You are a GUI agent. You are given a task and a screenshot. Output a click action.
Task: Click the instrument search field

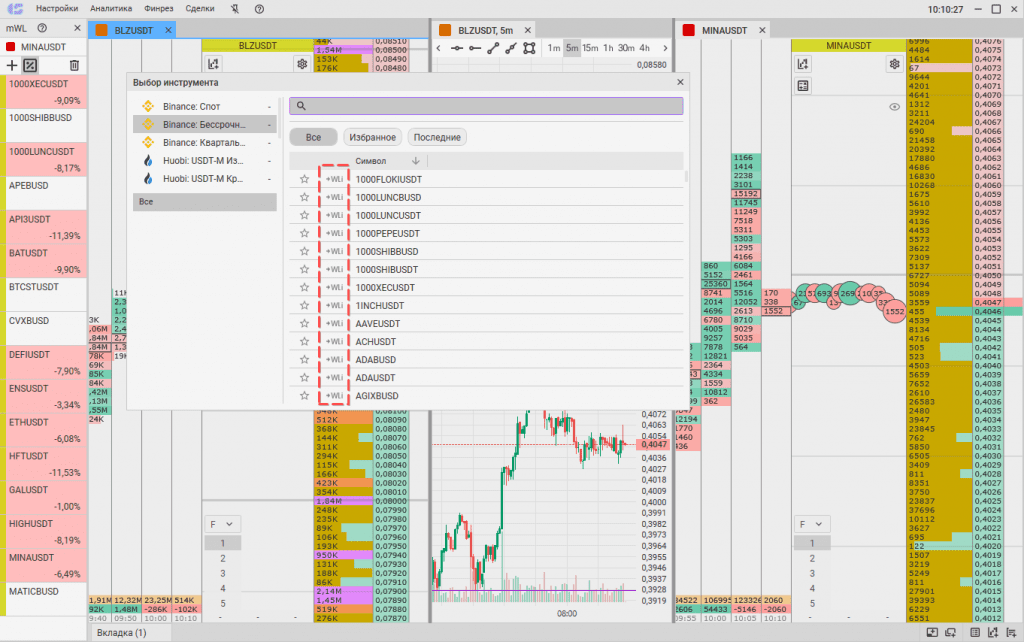(x=486, y=106)
